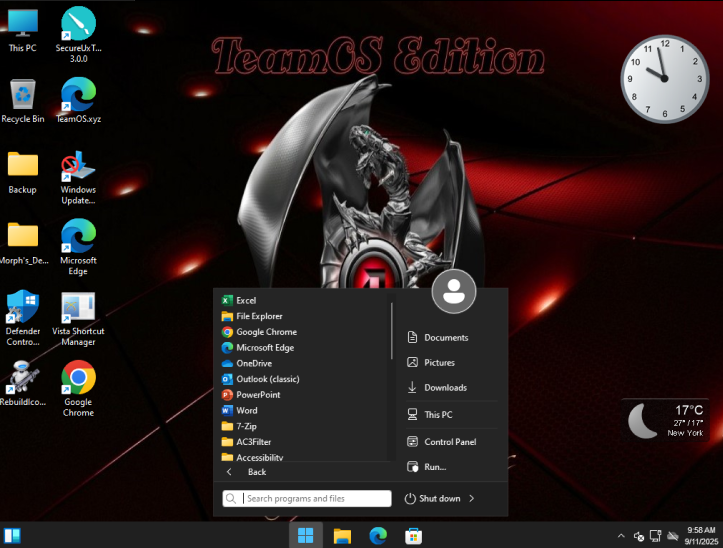
Task: Click the network icon in the system tray
Action: [x=656, y=536]
